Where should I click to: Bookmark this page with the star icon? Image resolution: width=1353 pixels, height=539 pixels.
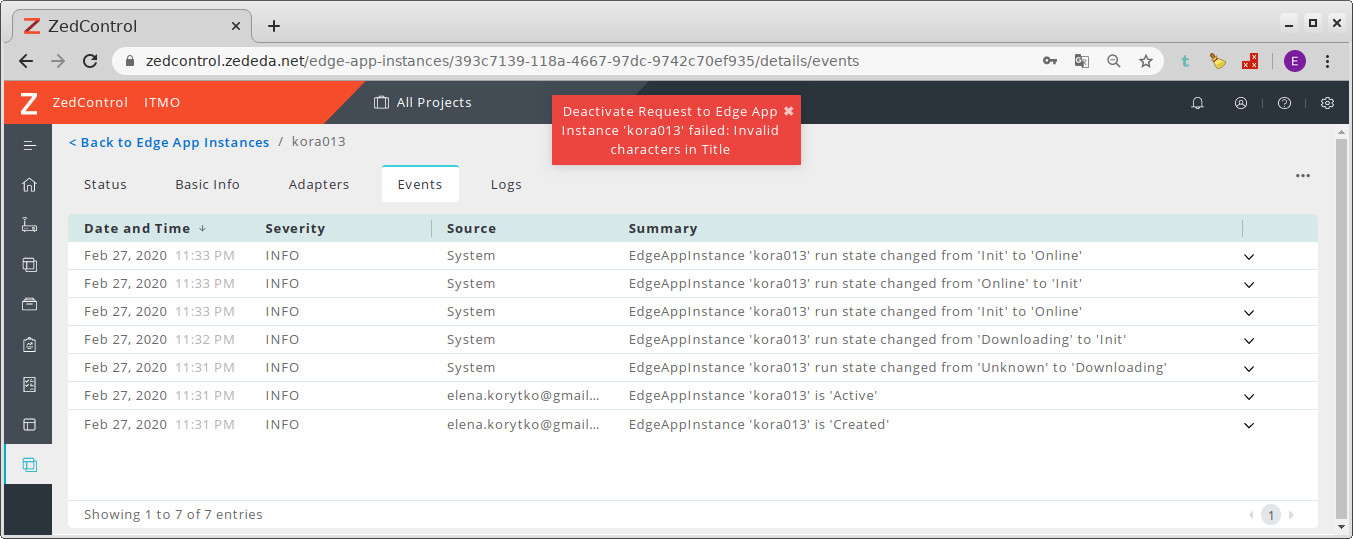click(1146, 61)
